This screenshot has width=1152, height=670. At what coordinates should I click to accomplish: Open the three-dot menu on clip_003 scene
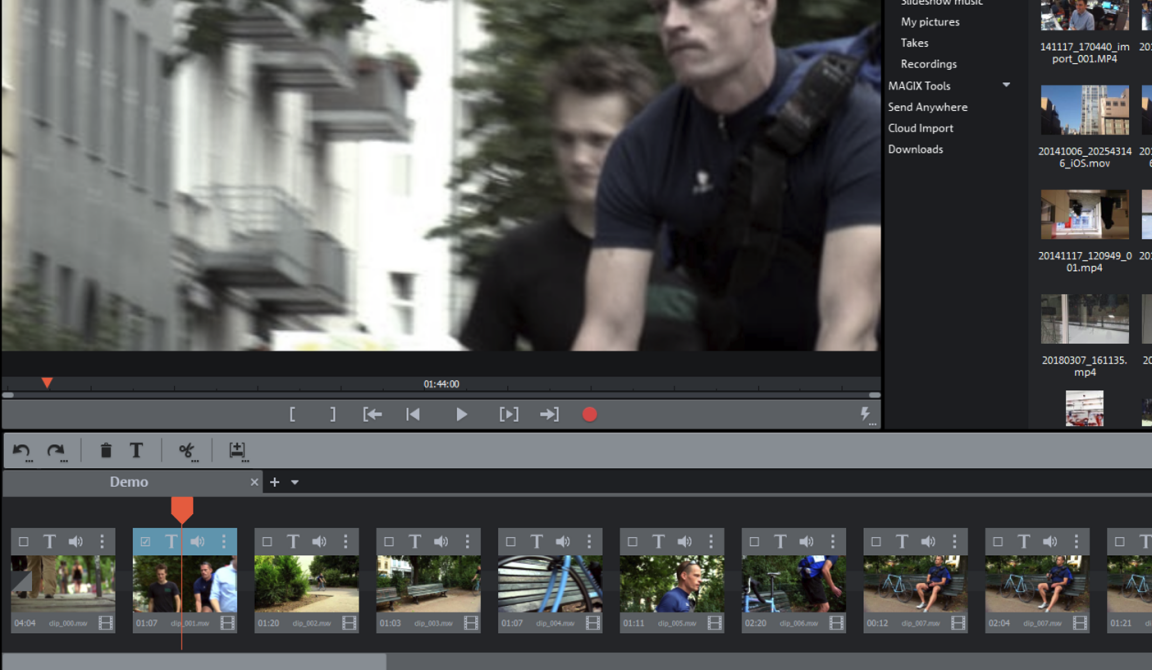coord(468,542)
